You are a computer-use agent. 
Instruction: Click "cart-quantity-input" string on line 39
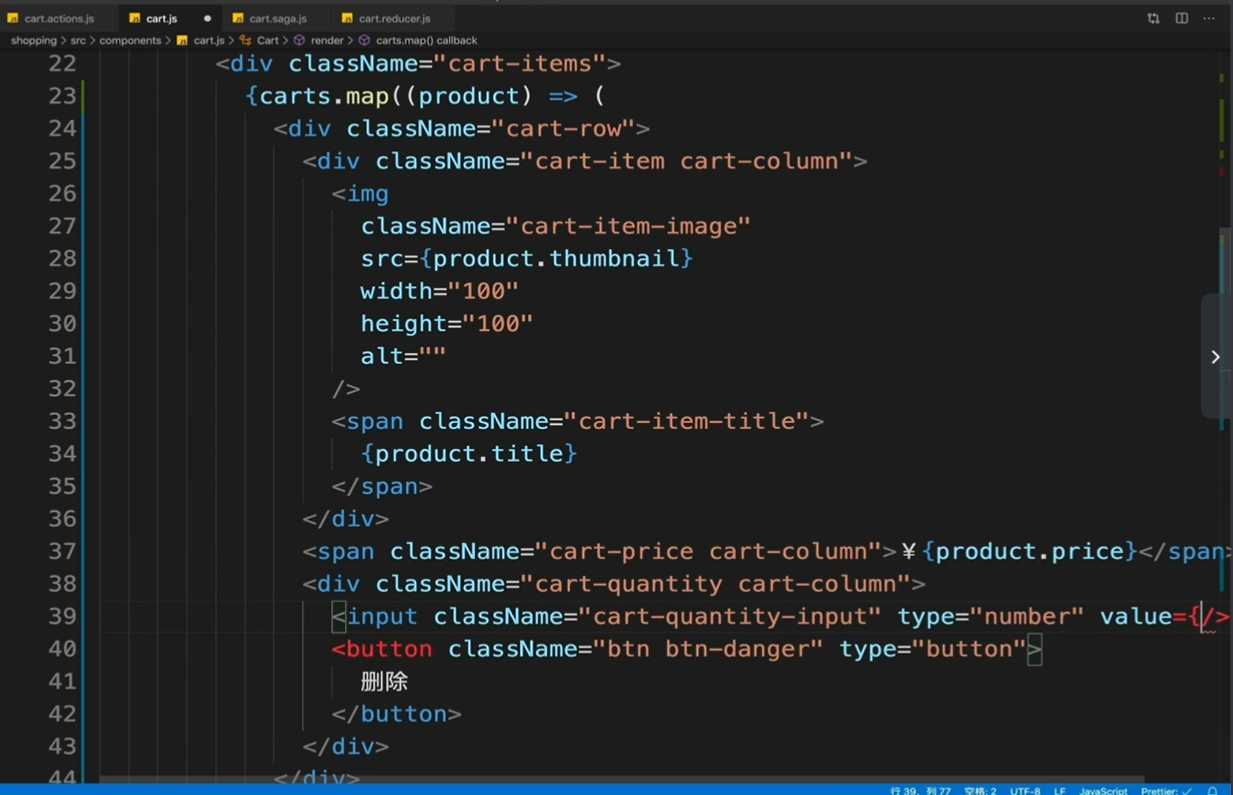(x=729, y=616)
